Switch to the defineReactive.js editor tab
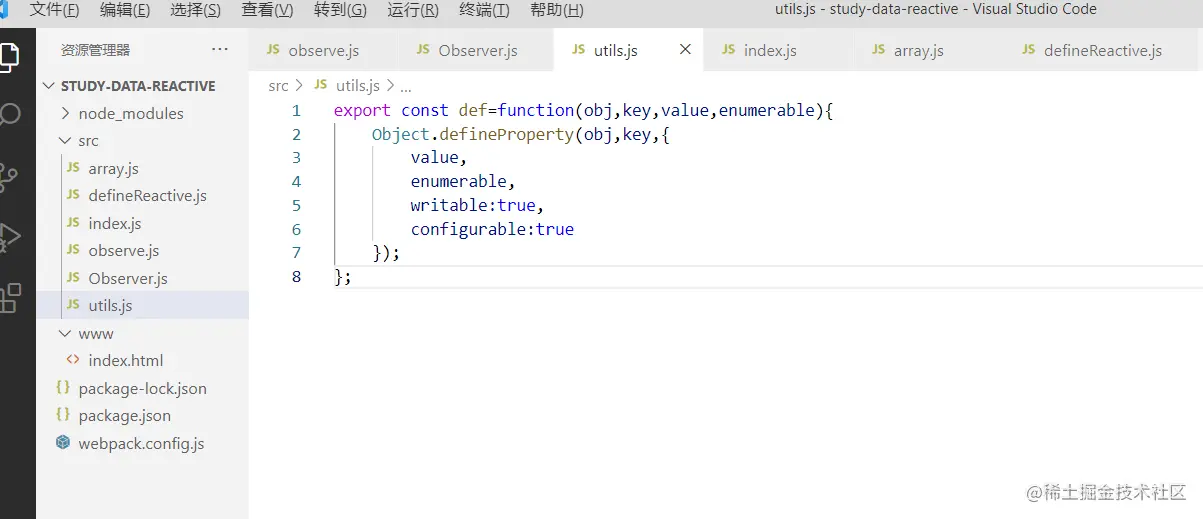 [1103, 50]
